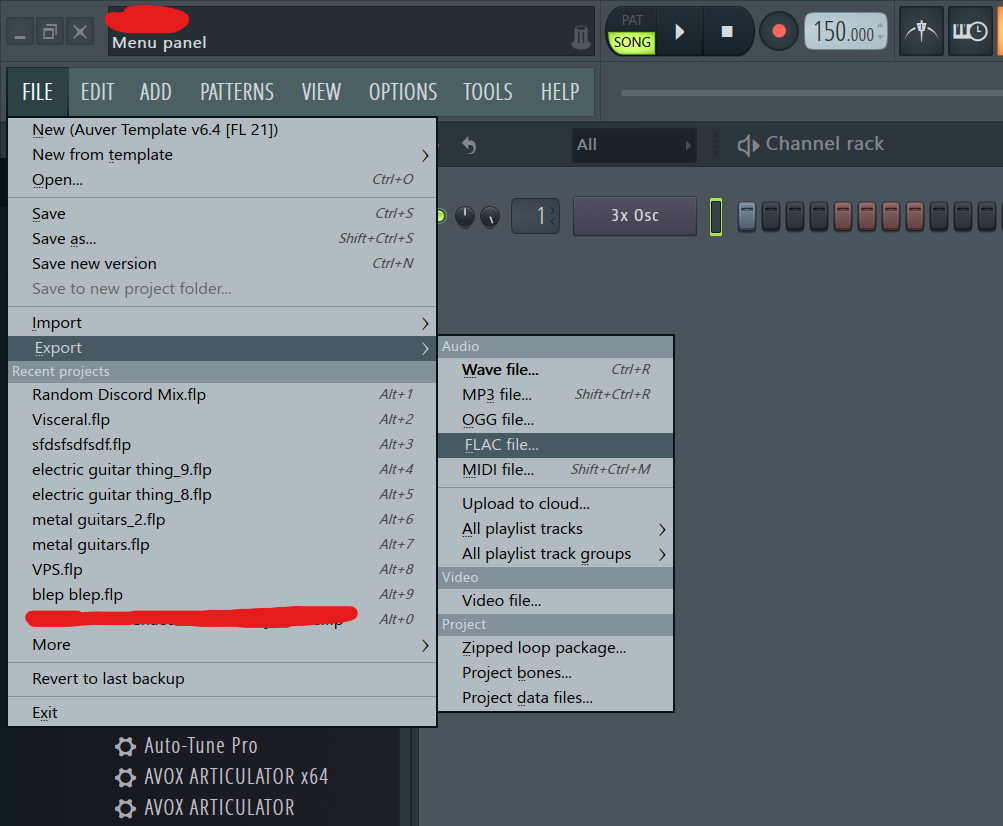Image resolution: width=1003 pixels, height=826 pixels.
Task: Open the PATTERNS menu
Action: (x=237, y=92)
